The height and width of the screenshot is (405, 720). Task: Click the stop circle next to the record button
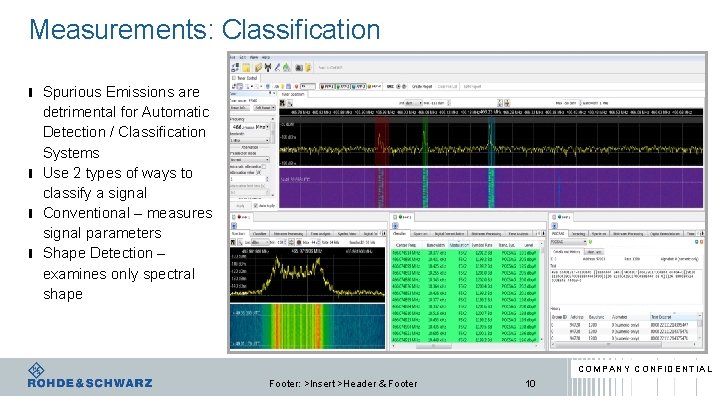coord(404,86)
